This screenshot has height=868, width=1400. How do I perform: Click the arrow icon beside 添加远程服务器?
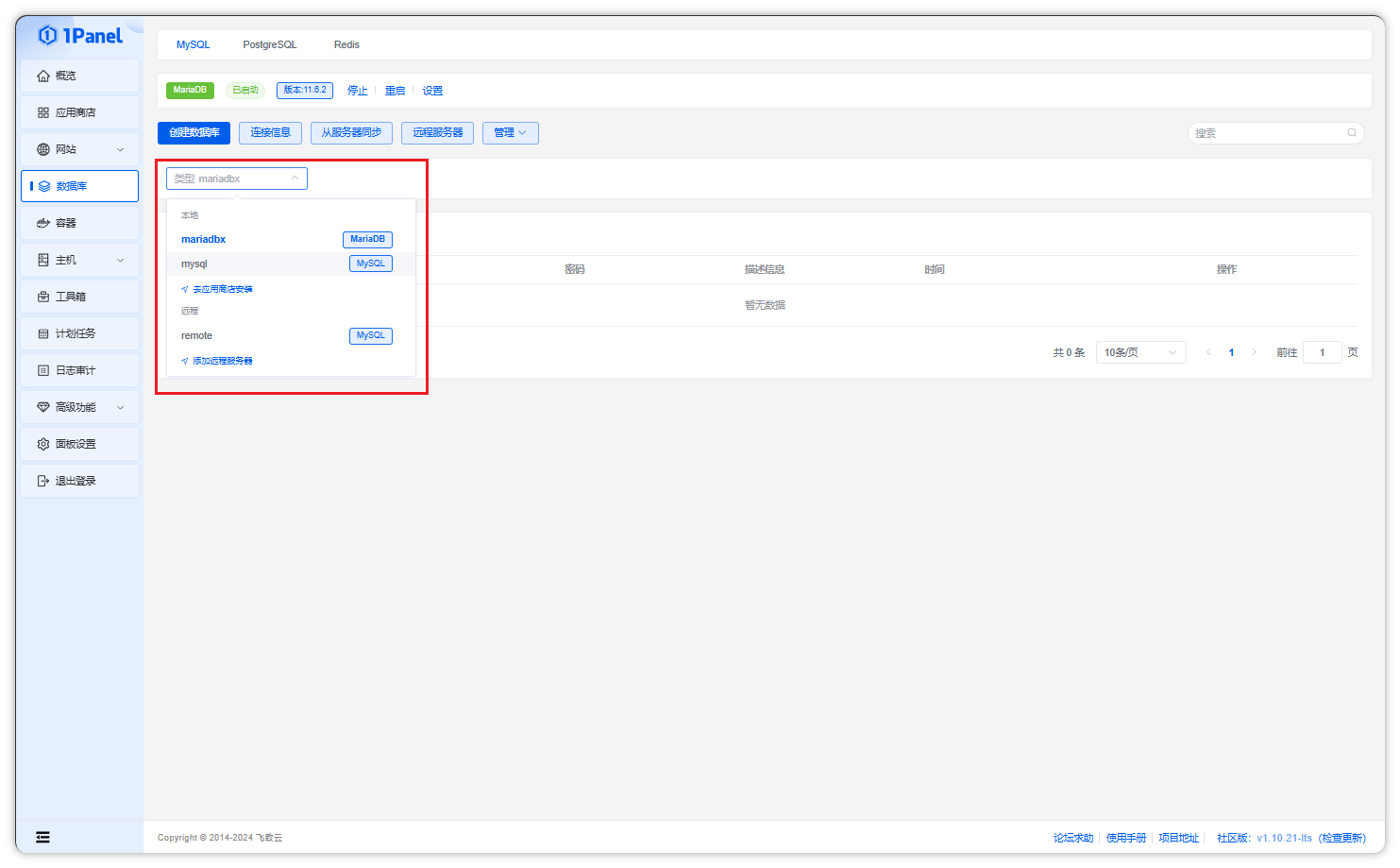pyautogui.click(x=185, y=361)
